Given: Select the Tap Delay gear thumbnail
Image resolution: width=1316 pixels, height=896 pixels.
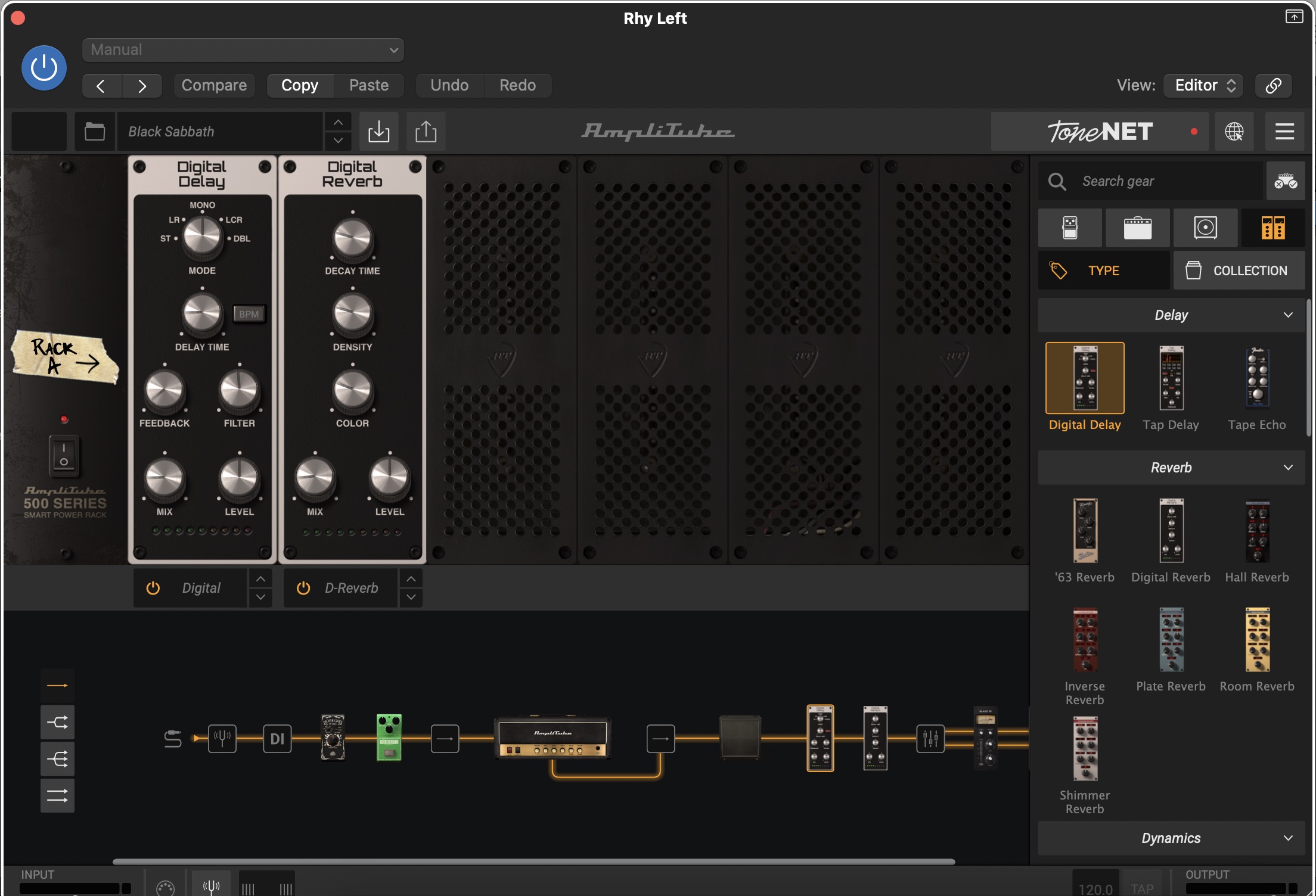Looking at the screenshot, I should [x=1171, y=378].
